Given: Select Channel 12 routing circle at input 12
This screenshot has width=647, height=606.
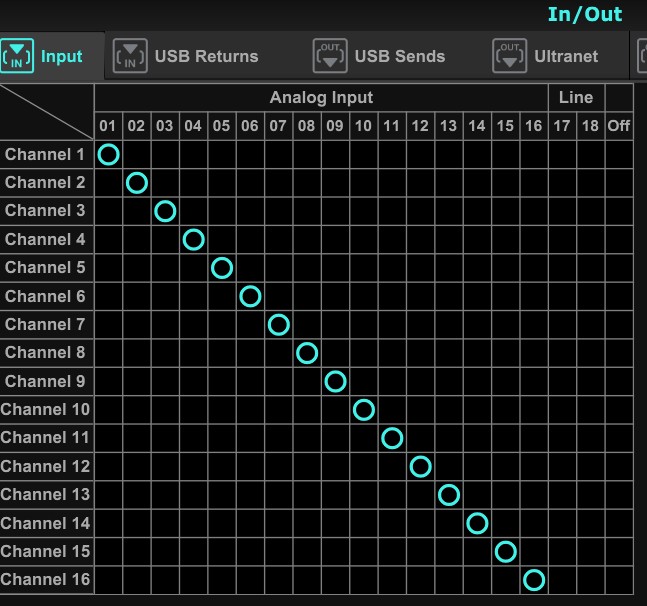Looking at the screenshot, I should [x=420, y=466].
